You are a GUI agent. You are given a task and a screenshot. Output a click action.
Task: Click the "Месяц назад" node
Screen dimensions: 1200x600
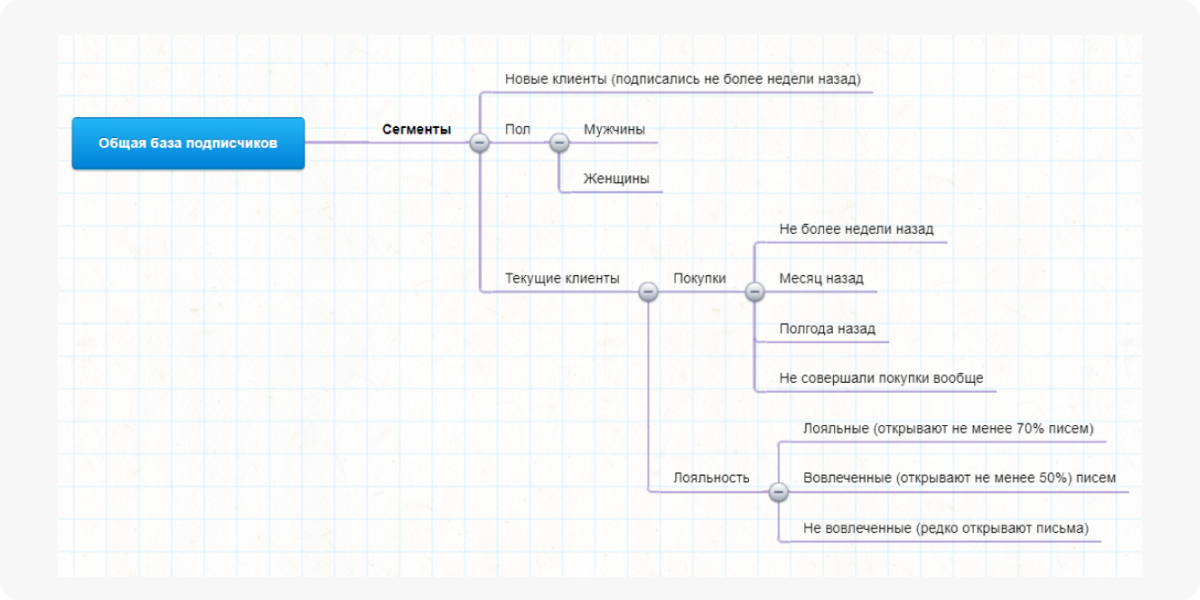[821, 278]
